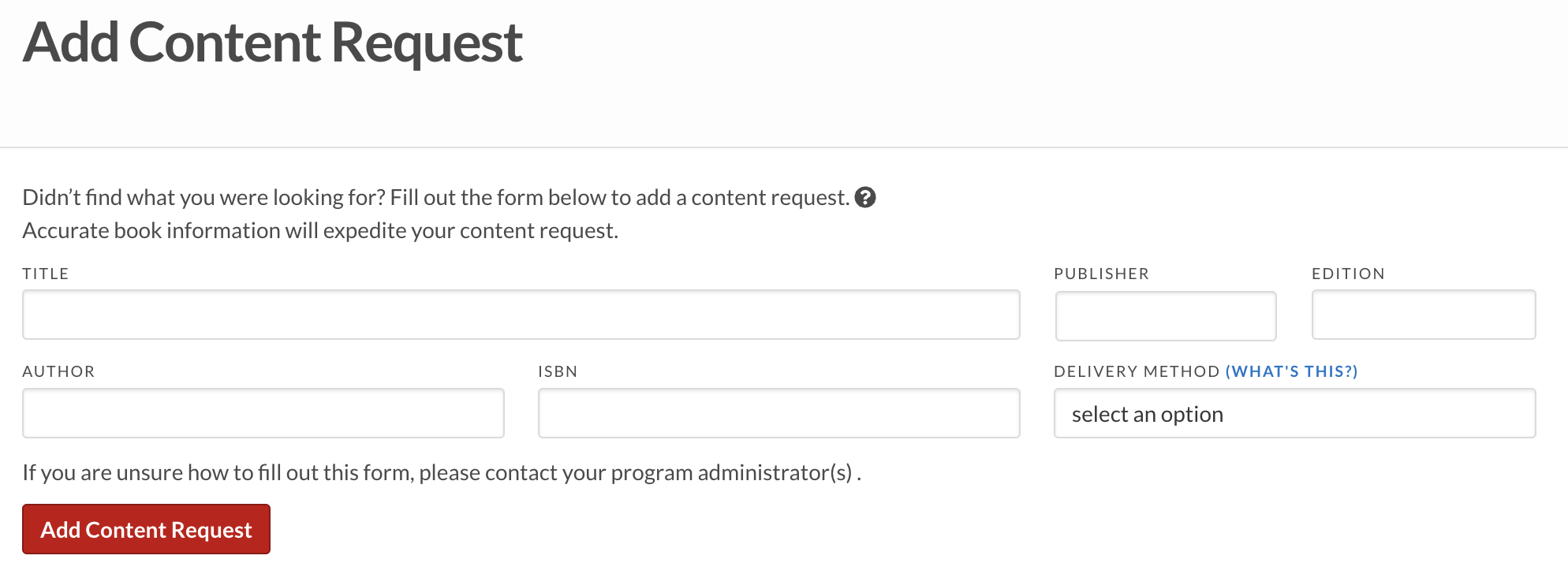Screen dimensions: 1568x574
Task: Focus the ISBN input box
Action: click(779, 413)
